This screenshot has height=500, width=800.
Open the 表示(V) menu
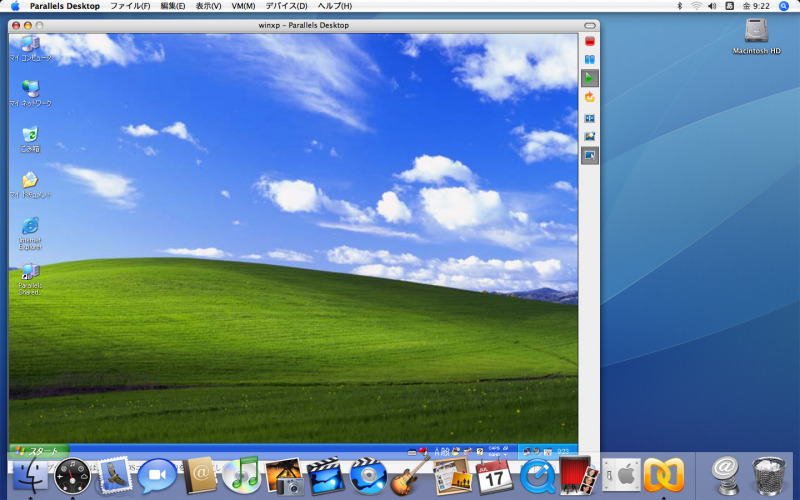[208, 6]
